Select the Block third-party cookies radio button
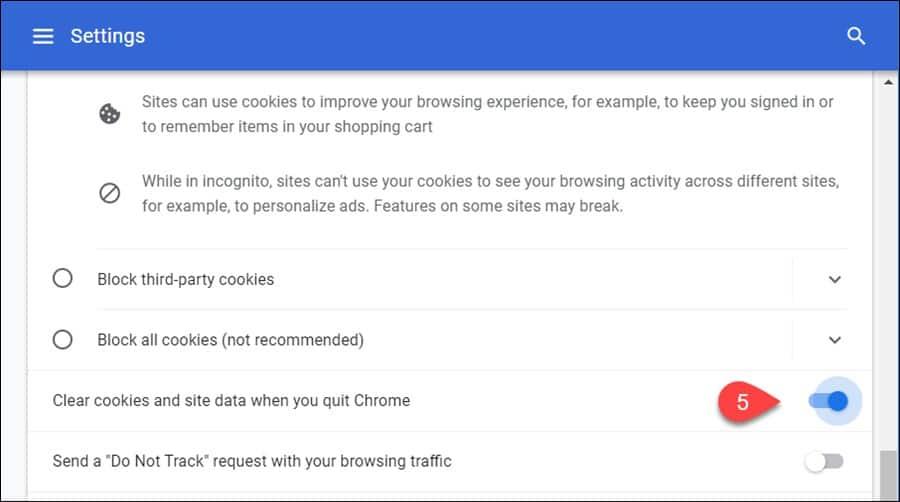 pos(63,279)
